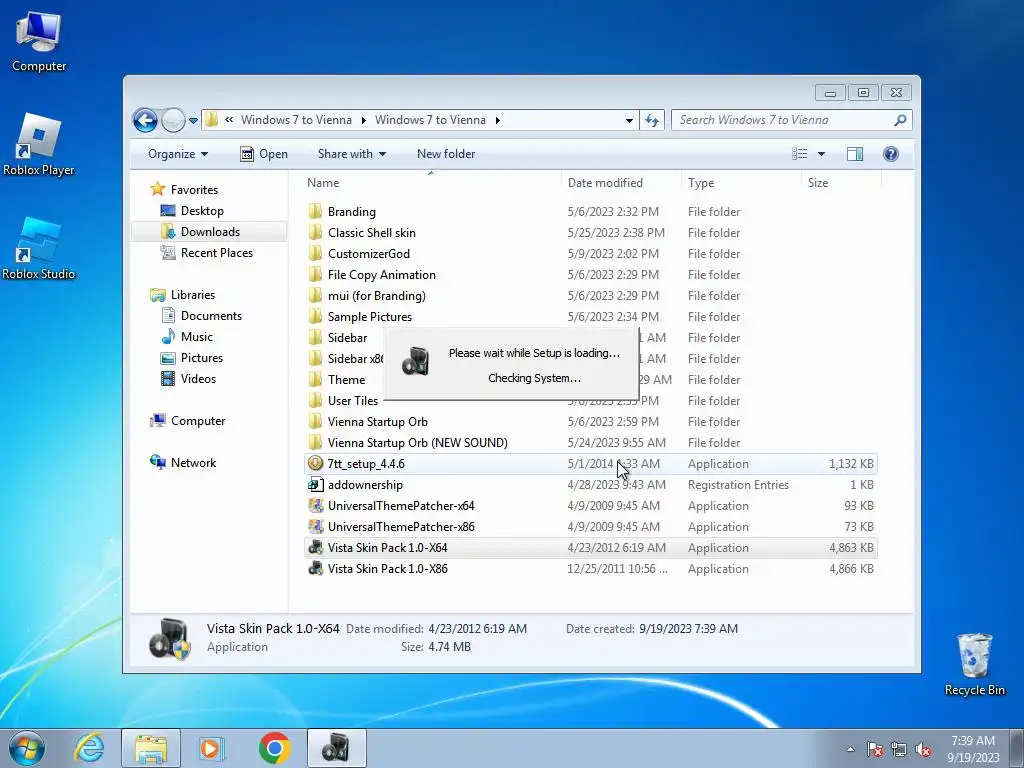Expand breadcrumb arrow after last Windows 7 to Vienna
The image size is (1024, 768).
498,120
